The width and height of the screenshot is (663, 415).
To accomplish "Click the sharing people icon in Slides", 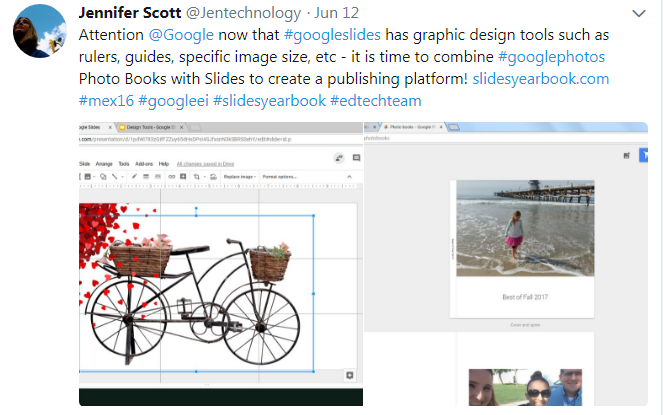I will (x=339, y=158).
